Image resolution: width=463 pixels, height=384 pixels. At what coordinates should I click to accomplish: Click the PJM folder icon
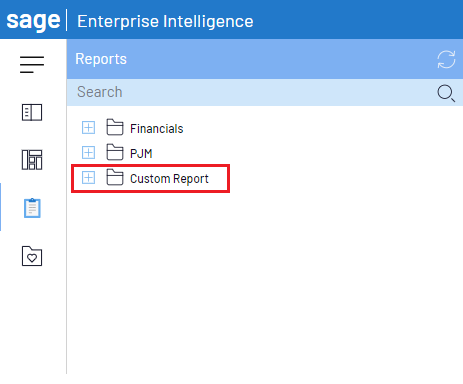115,152
